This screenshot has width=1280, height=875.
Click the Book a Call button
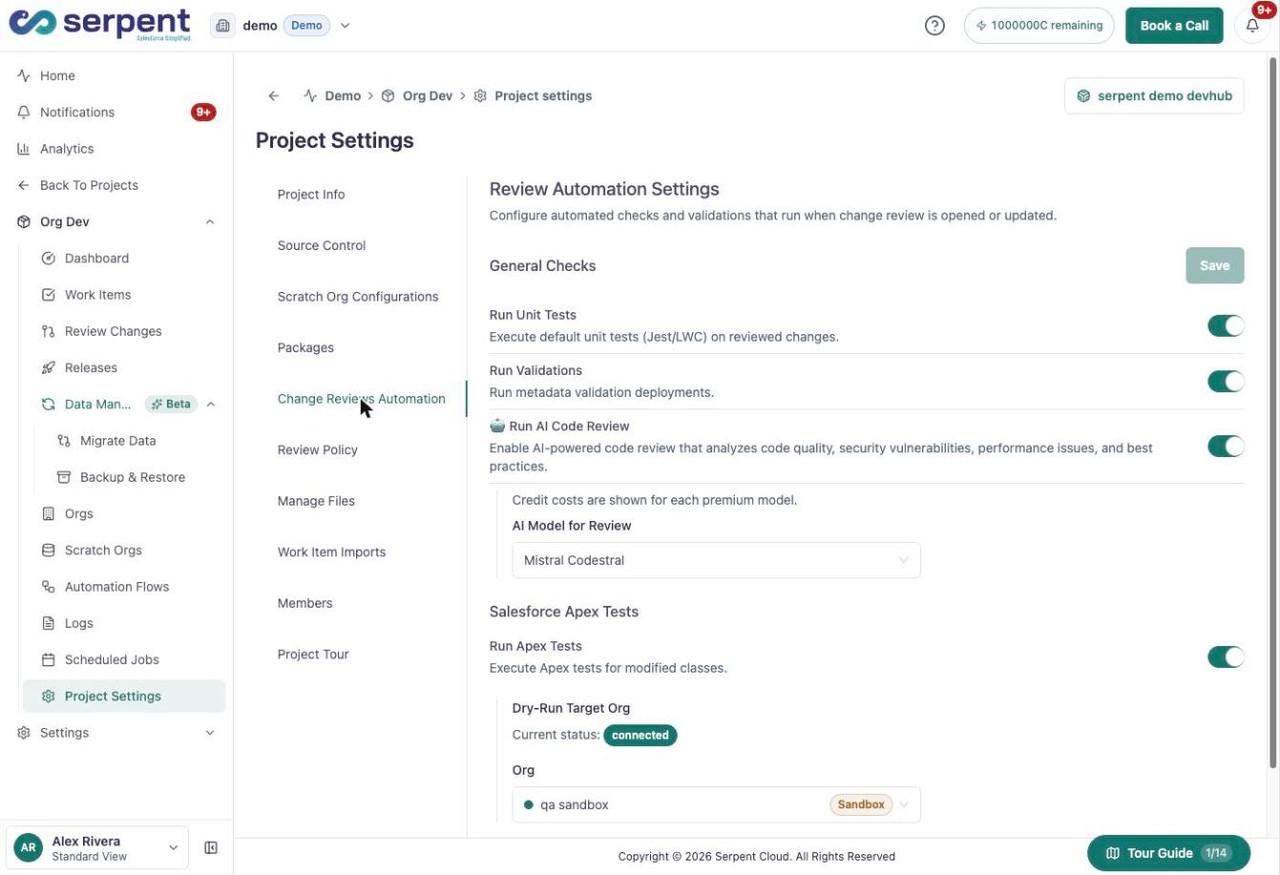tap(1174, 26)
